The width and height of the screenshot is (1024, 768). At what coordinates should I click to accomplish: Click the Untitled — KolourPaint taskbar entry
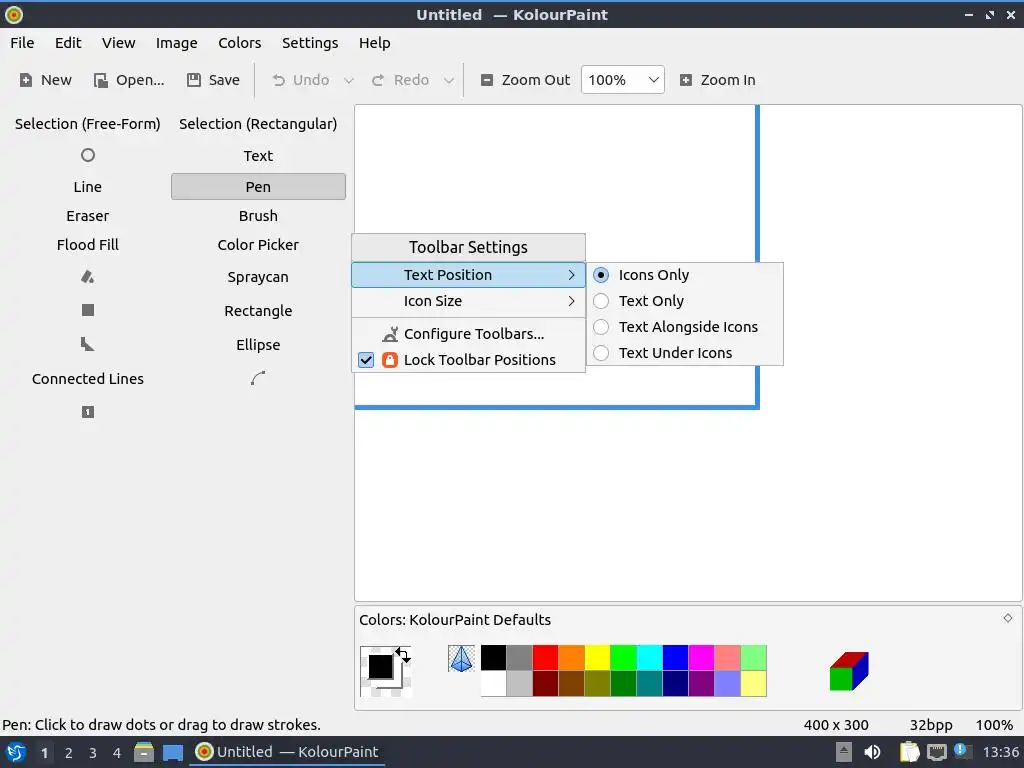click(x=287, y=752)
